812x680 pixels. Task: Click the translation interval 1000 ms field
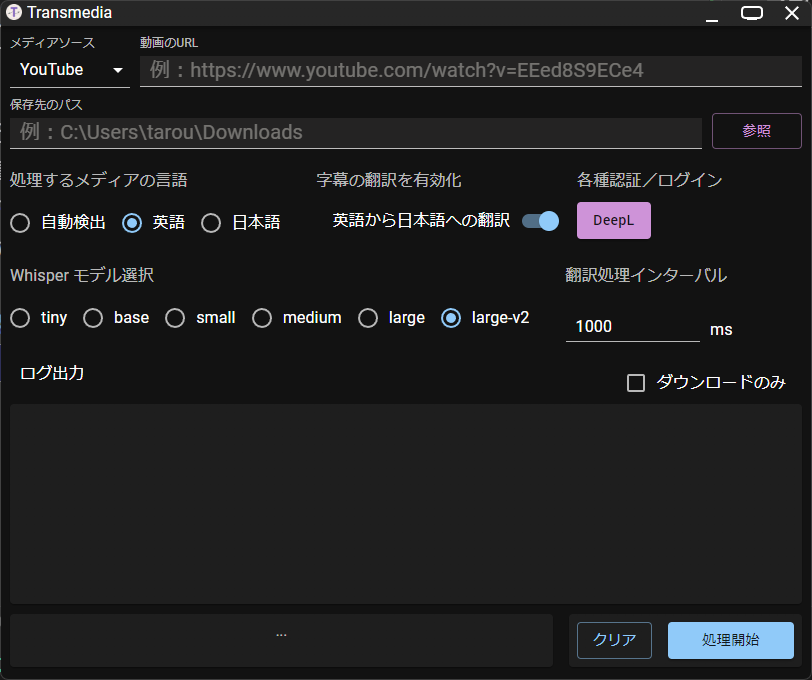[x=633, y=327]
